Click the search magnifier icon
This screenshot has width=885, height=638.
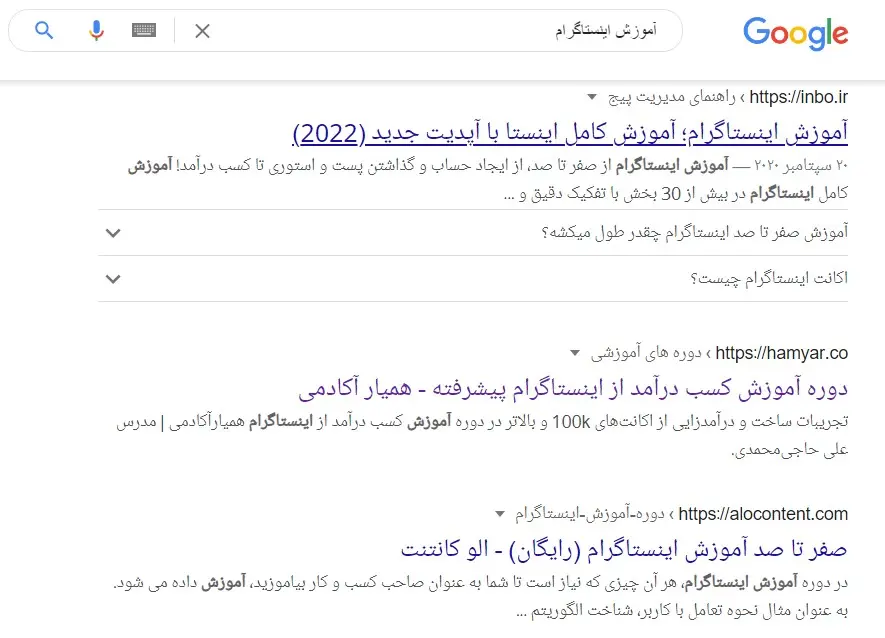[x=42, y=31]
